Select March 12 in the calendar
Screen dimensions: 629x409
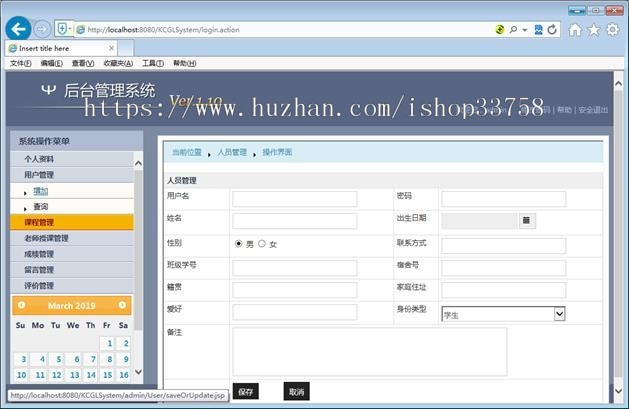tap(57, 375)
